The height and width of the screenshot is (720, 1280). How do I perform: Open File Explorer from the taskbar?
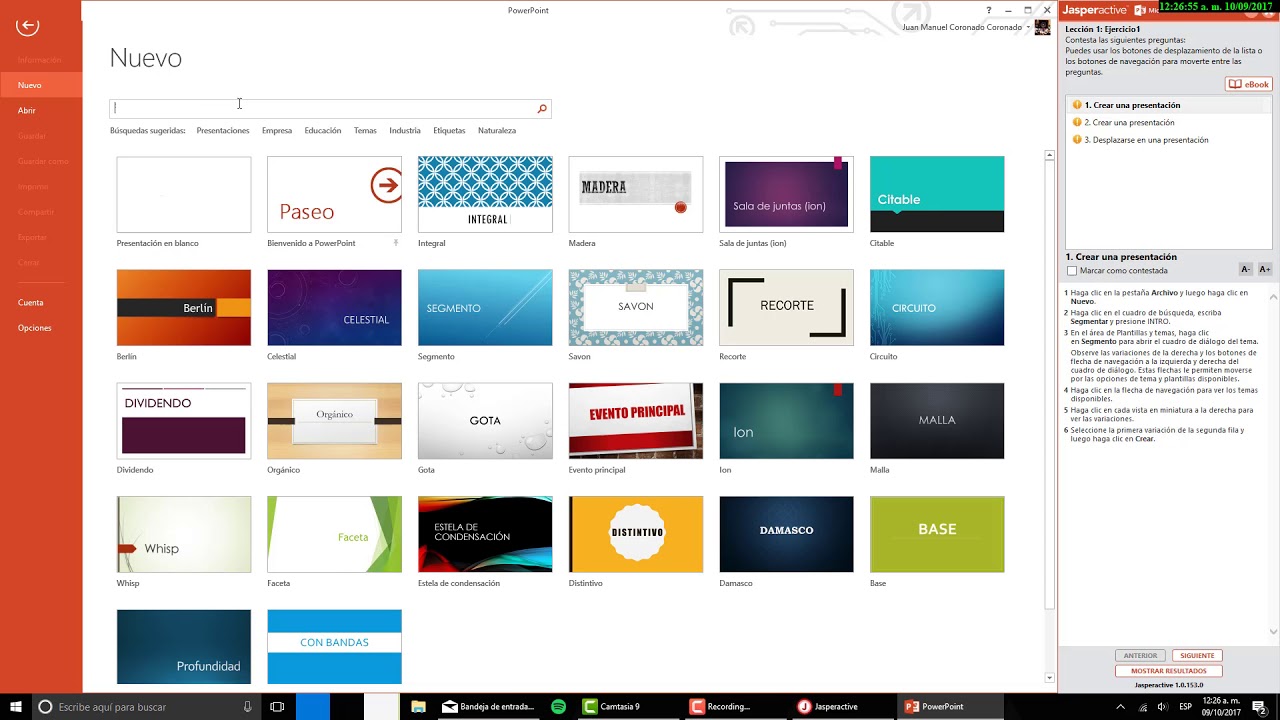[x=418, y=707]
